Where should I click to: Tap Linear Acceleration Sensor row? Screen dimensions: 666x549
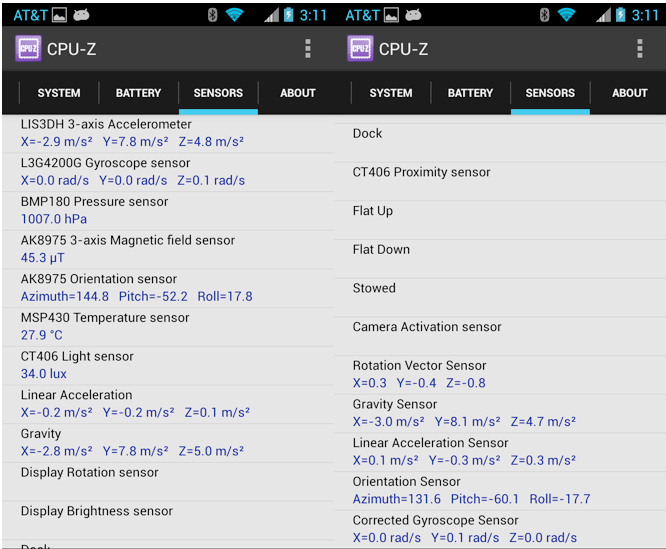pos(500,452)
